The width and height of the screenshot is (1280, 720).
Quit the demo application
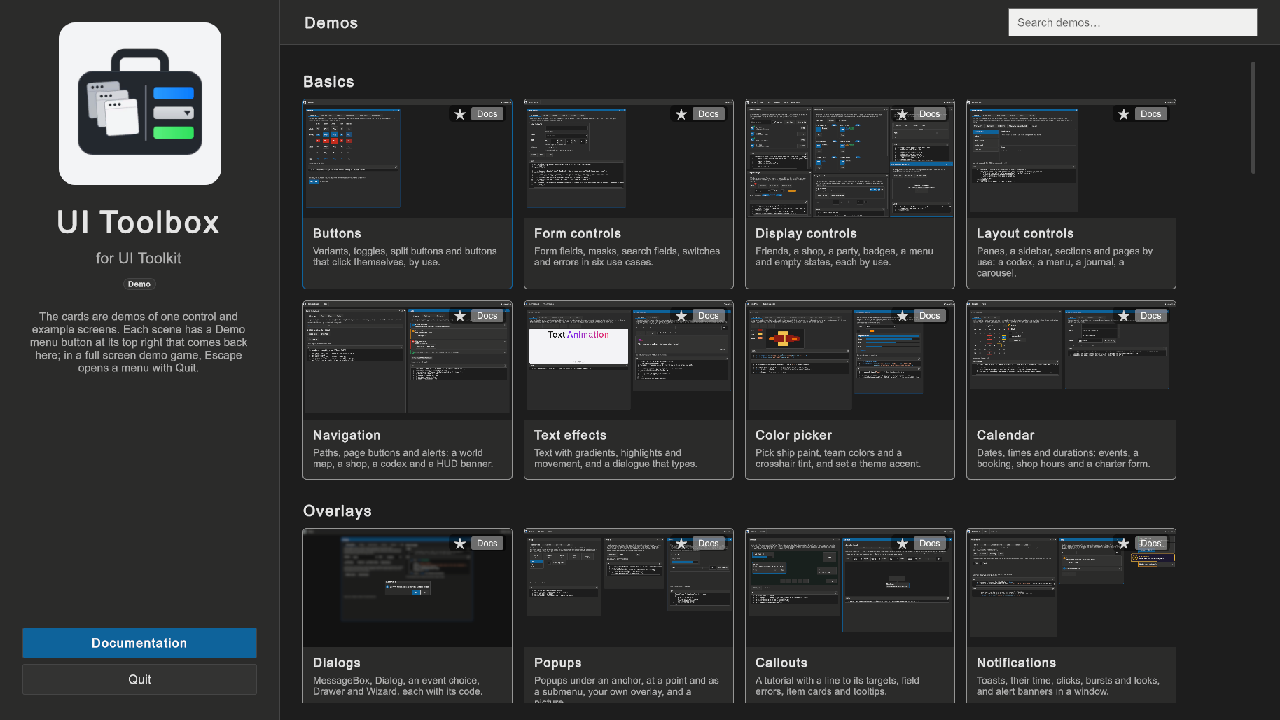coord(140,679)
